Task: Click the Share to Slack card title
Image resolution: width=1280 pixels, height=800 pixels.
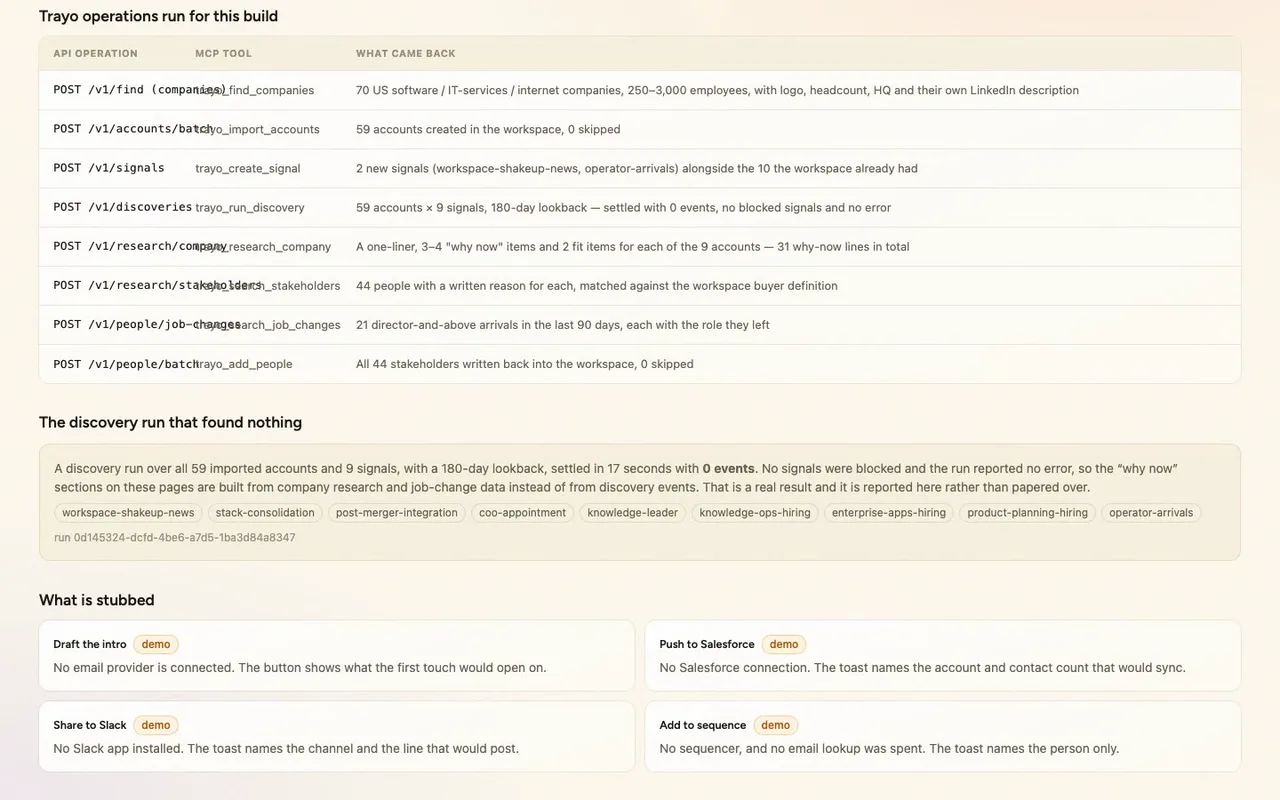Action: 90,726
